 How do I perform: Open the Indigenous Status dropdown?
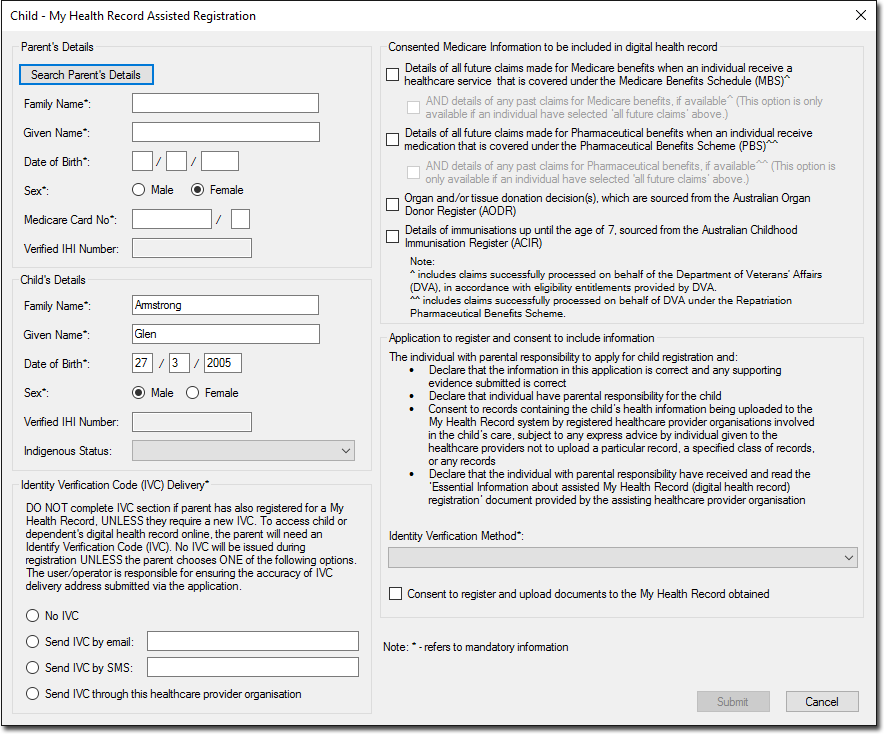click(243, 451)
